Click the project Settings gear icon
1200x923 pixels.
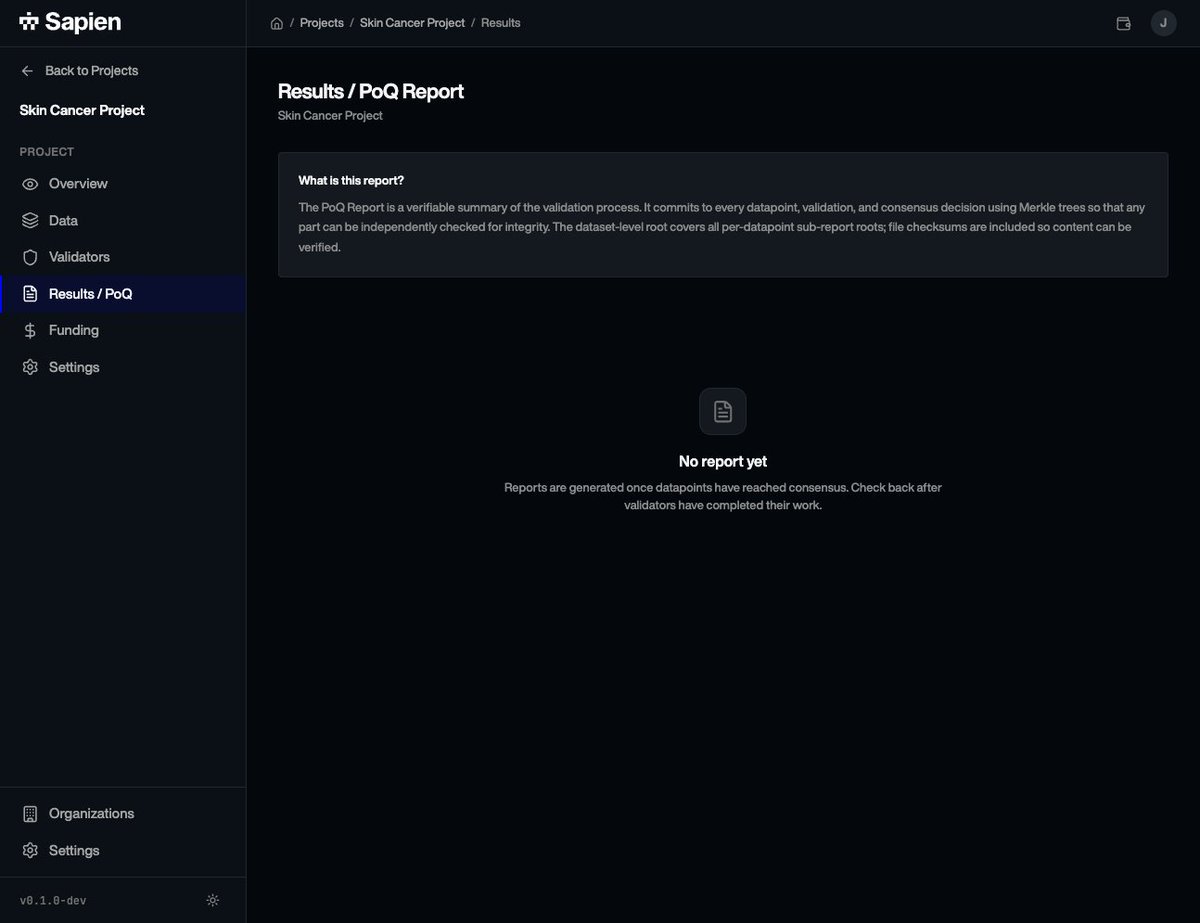(30, 367)
